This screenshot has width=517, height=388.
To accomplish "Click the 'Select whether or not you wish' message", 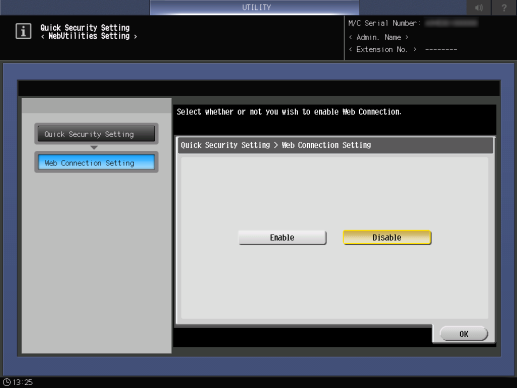I will (x=289, y=112).
